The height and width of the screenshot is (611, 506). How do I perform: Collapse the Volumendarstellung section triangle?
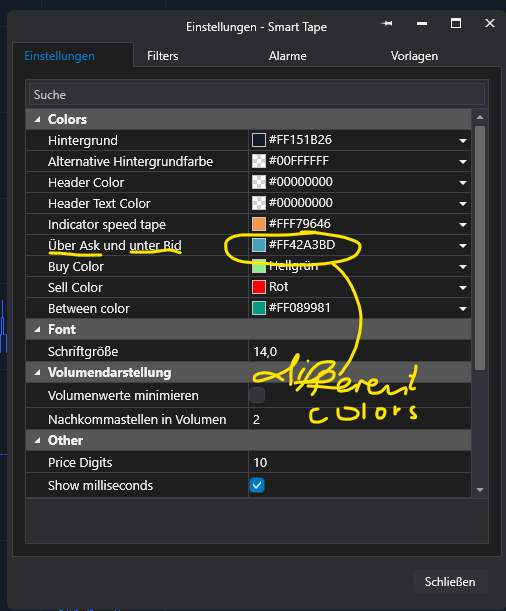click(x=37, y=373)
